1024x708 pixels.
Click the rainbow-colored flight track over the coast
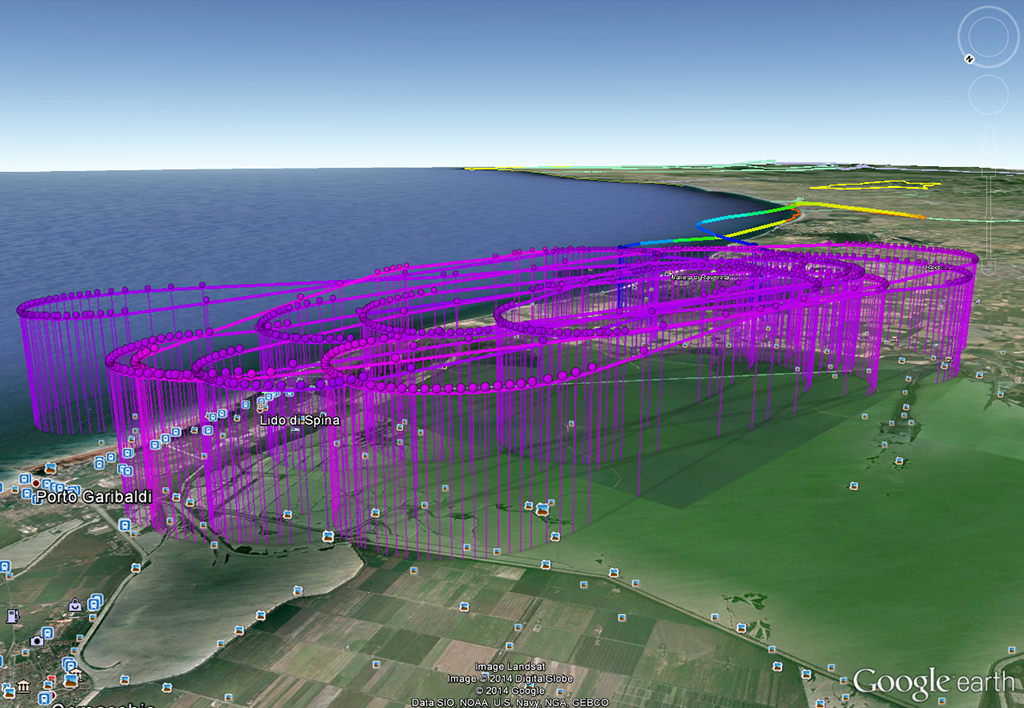tap(740, 213)
